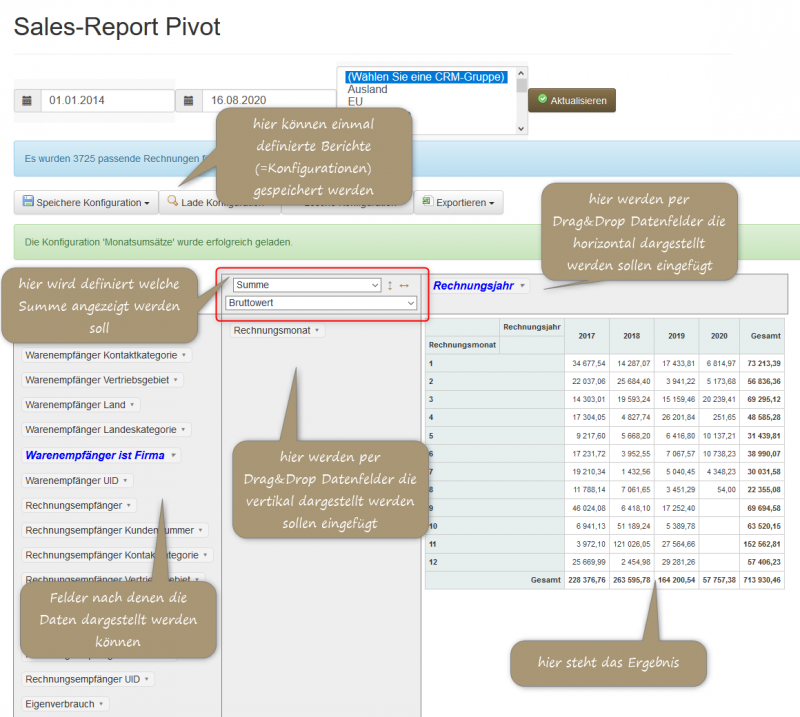800x717 pixels.
Task: Click the green refresh icon on Aktualisieren
Action: [x=545, y=100]
